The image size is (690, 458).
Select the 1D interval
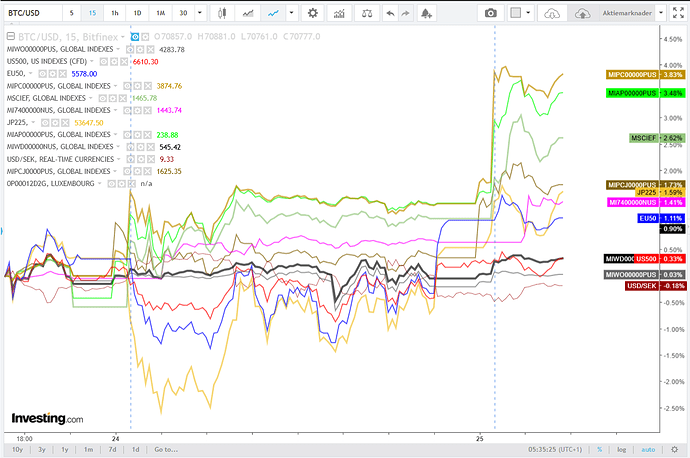137,13
